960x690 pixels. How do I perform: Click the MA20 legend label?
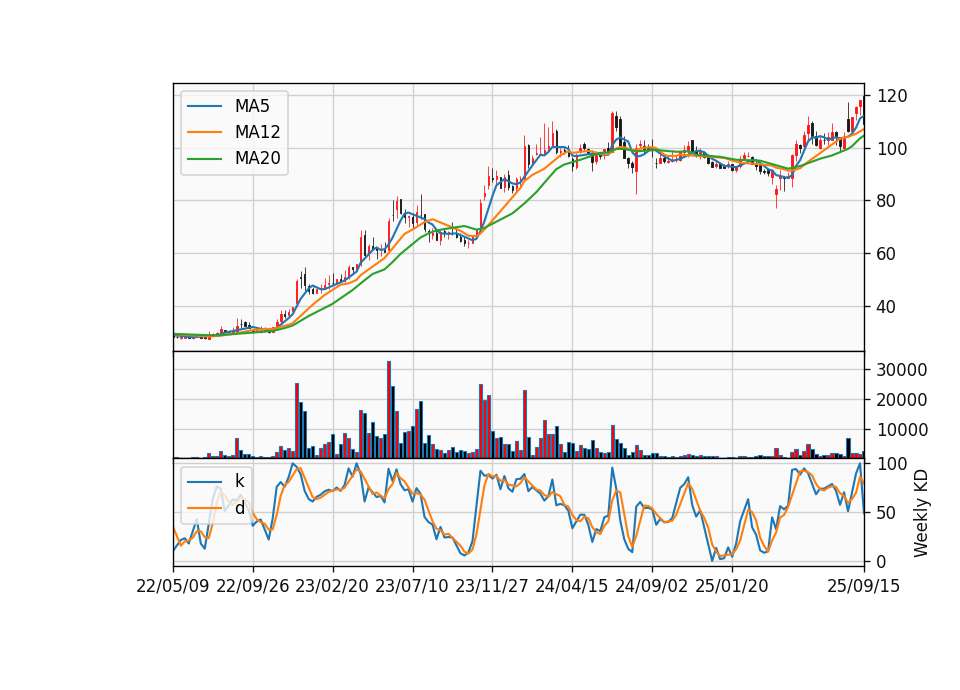click(x=257, y=158)
